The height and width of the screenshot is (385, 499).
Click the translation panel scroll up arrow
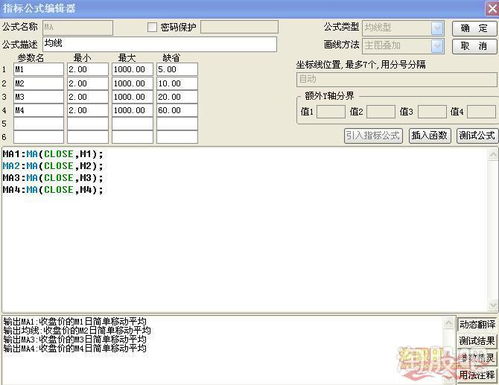tap(449, 323)
